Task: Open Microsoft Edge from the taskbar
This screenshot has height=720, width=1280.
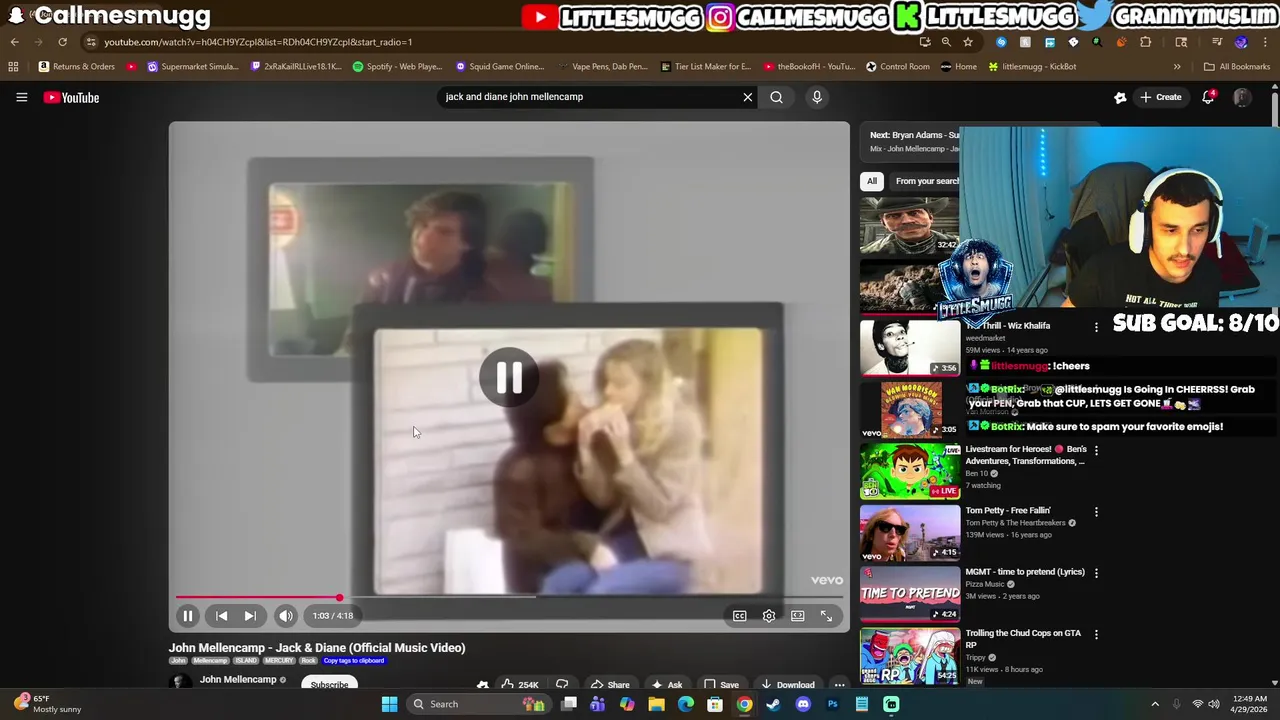Action: click(686, 704)
